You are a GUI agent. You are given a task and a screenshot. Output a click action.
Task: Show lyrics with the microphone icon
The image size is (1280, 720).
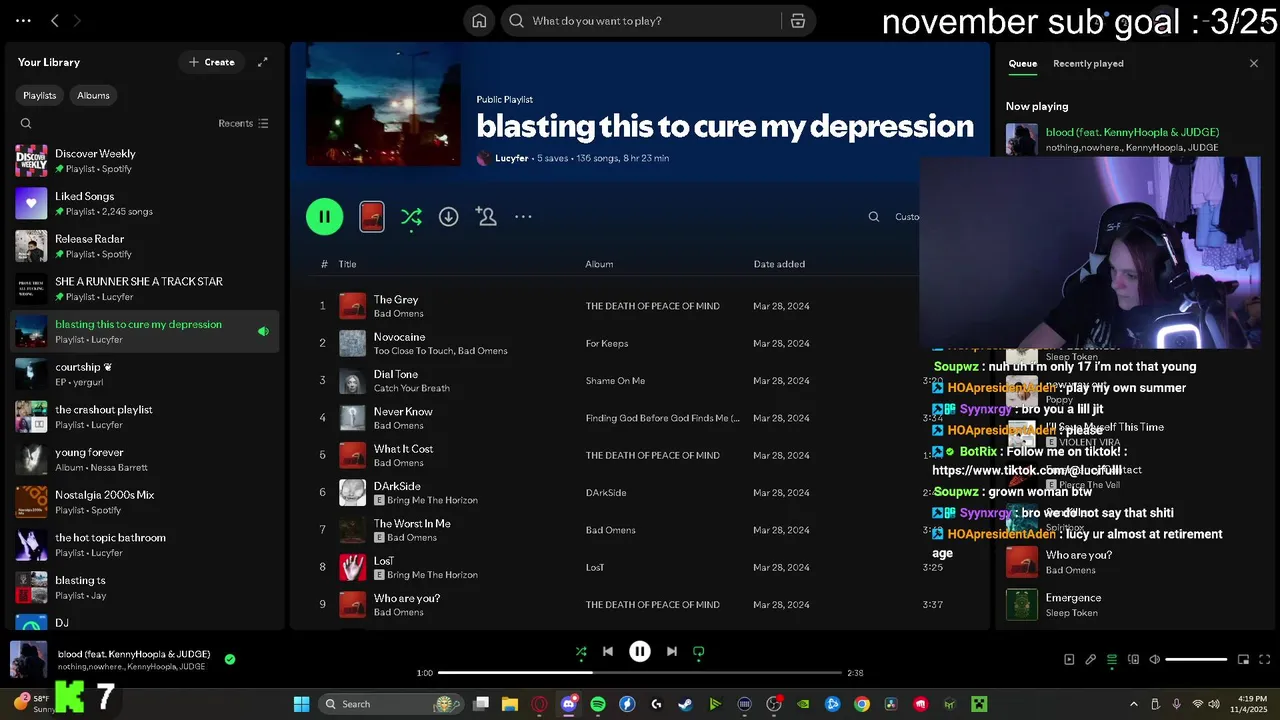1091,660
